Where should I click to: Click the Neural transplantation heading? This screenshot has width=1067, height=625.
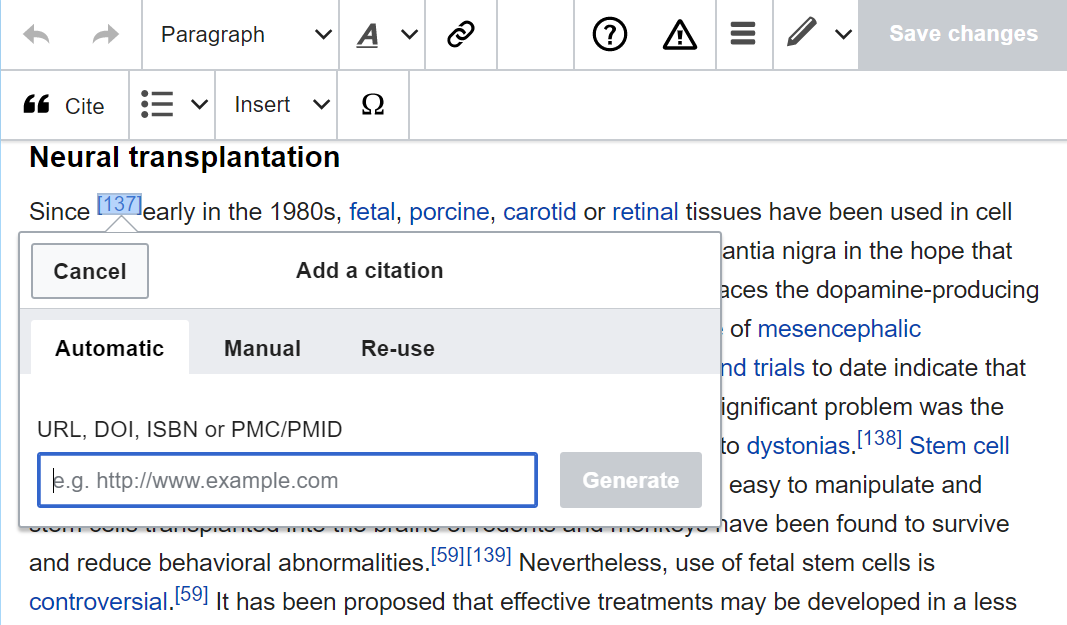184,157
